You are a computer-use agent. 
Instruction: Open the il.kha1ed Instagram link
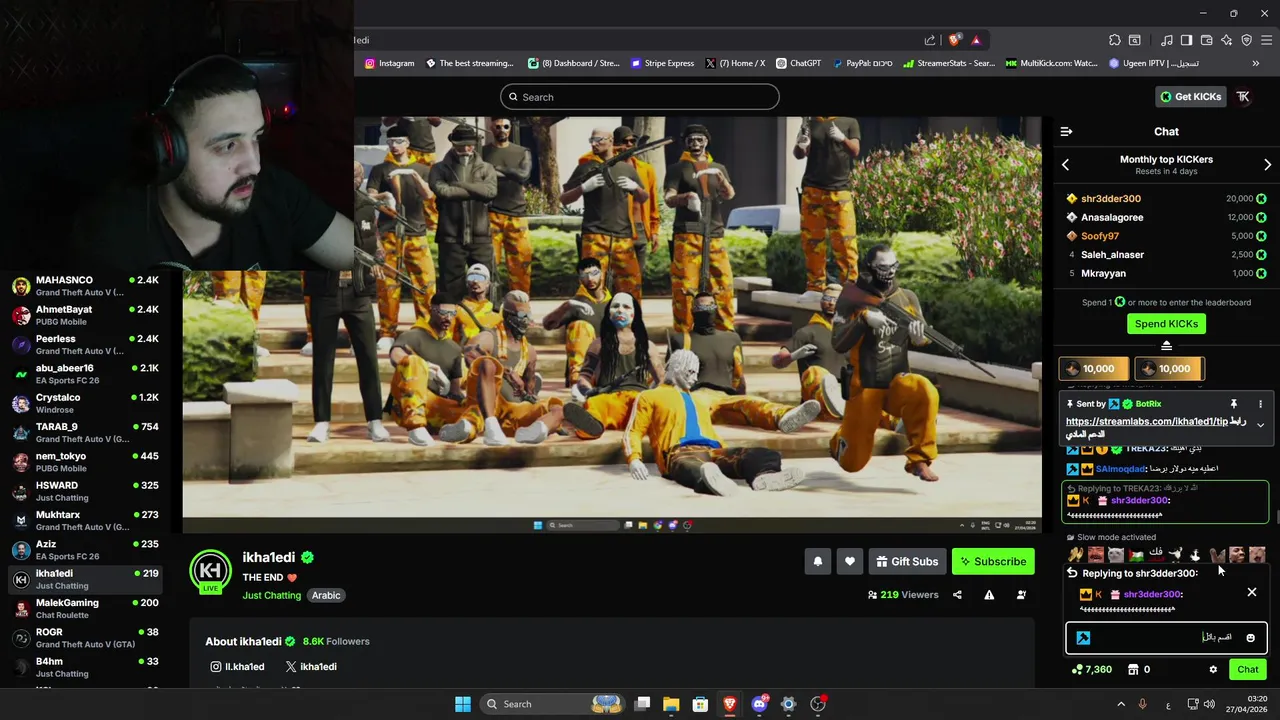[237, 667]
